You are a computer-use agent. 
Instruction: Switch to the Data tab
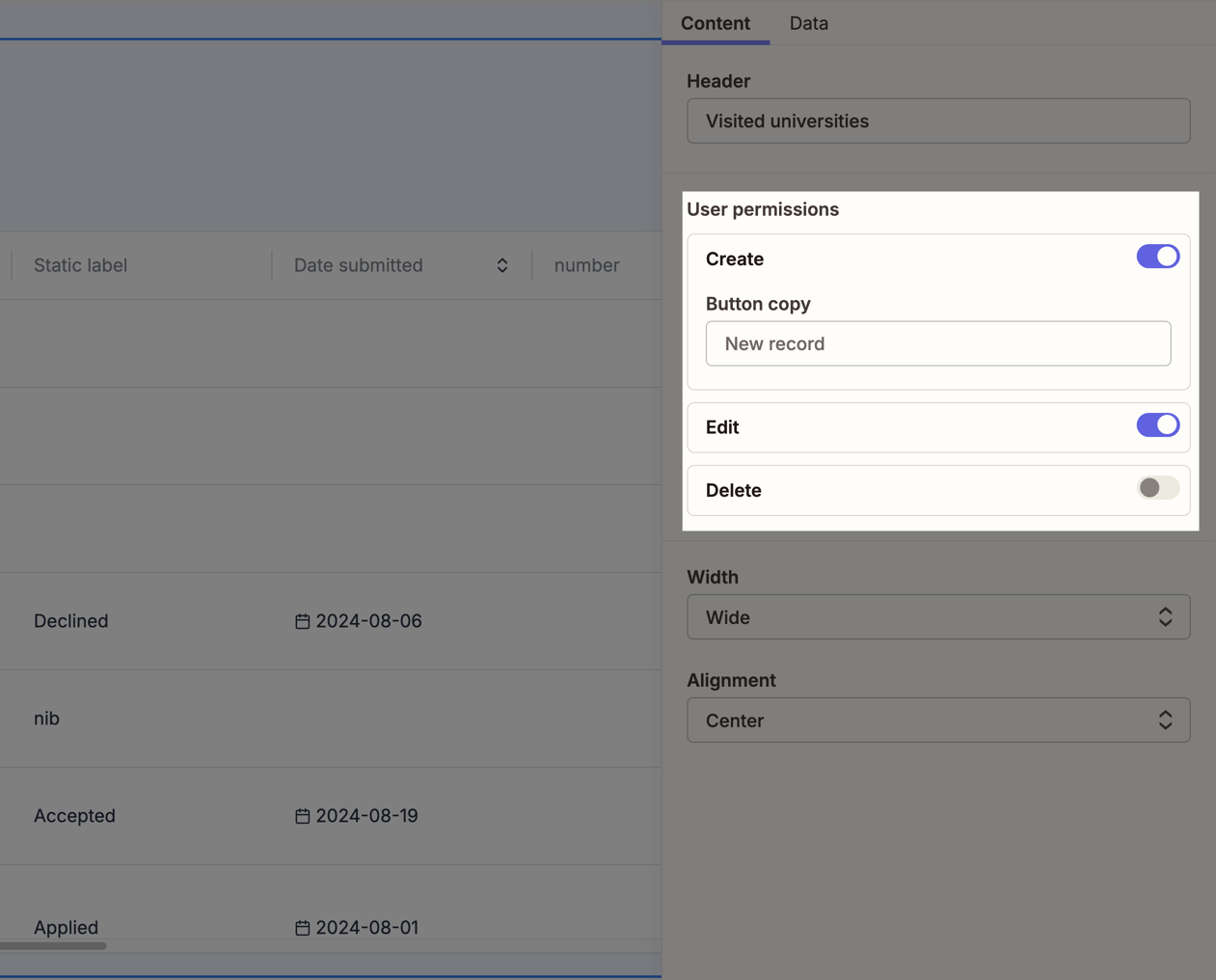tap(808, 23)
